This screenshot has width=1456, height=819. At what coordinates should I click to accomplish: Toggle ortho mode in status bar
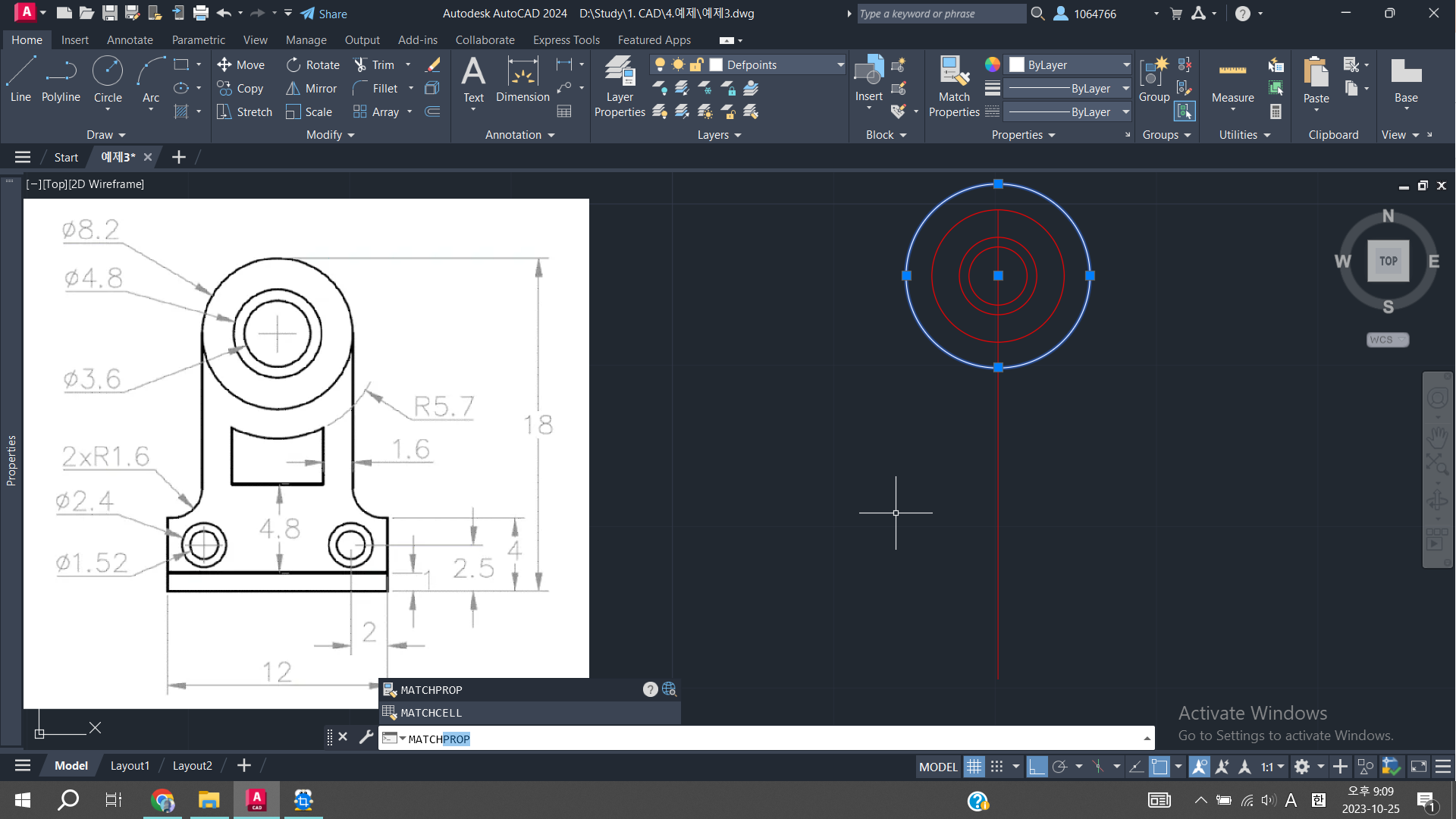click(1037, 767)
